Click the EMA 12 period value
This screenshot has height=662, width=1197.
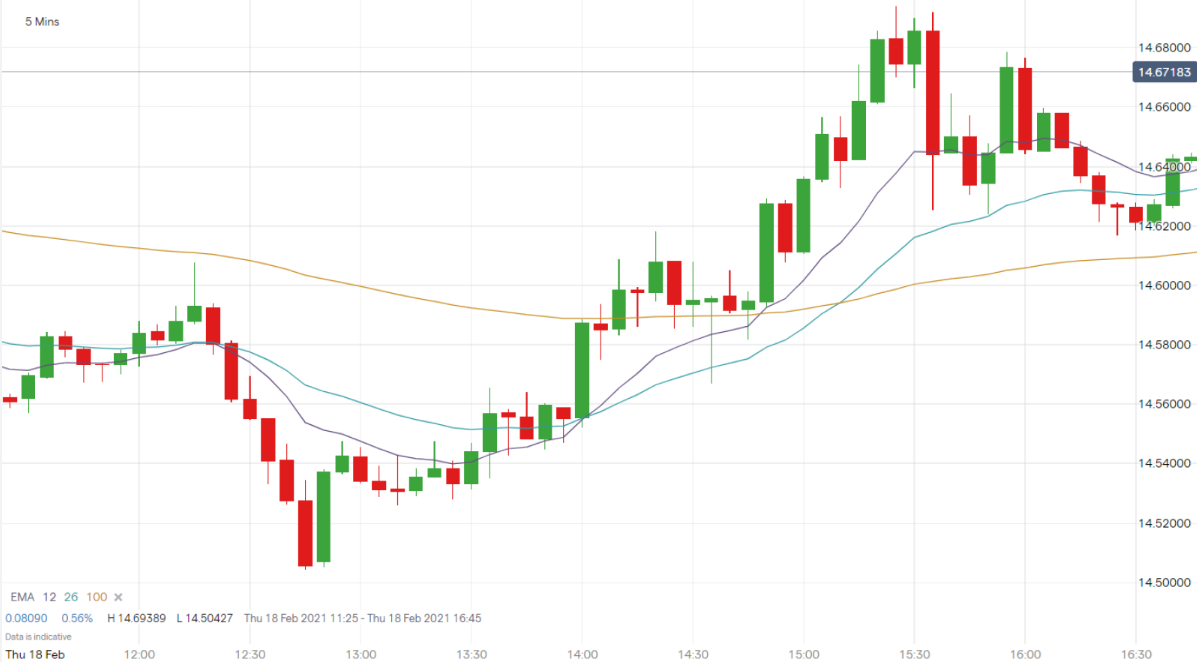pos(50,597)
